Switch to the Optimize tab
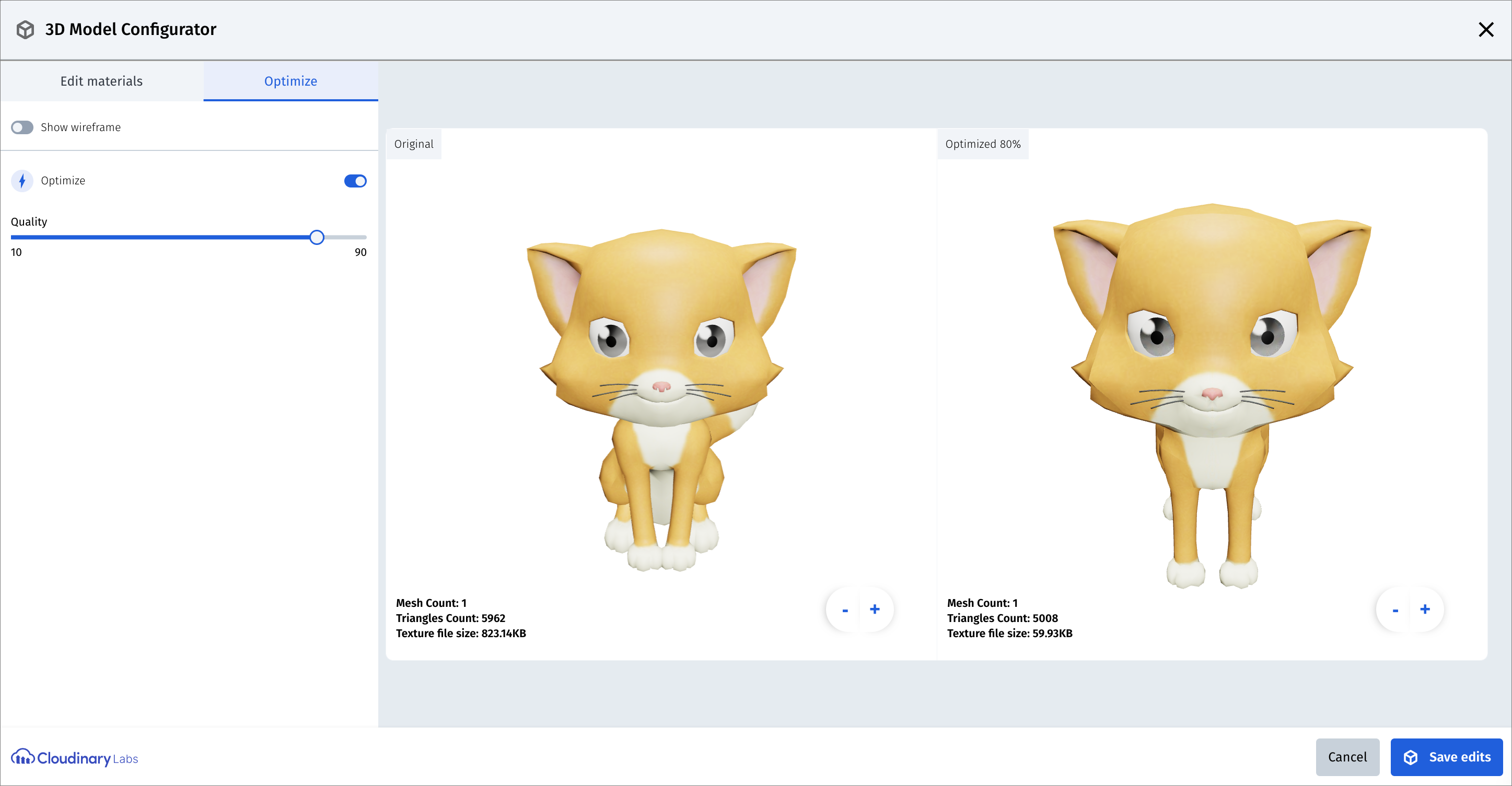1512x786 pixels. [290, 81]
